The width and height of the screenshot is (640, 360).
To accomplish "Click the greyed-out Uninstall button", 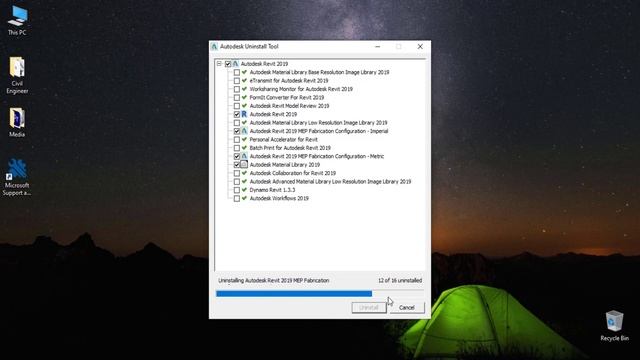I will pos(369,307).
